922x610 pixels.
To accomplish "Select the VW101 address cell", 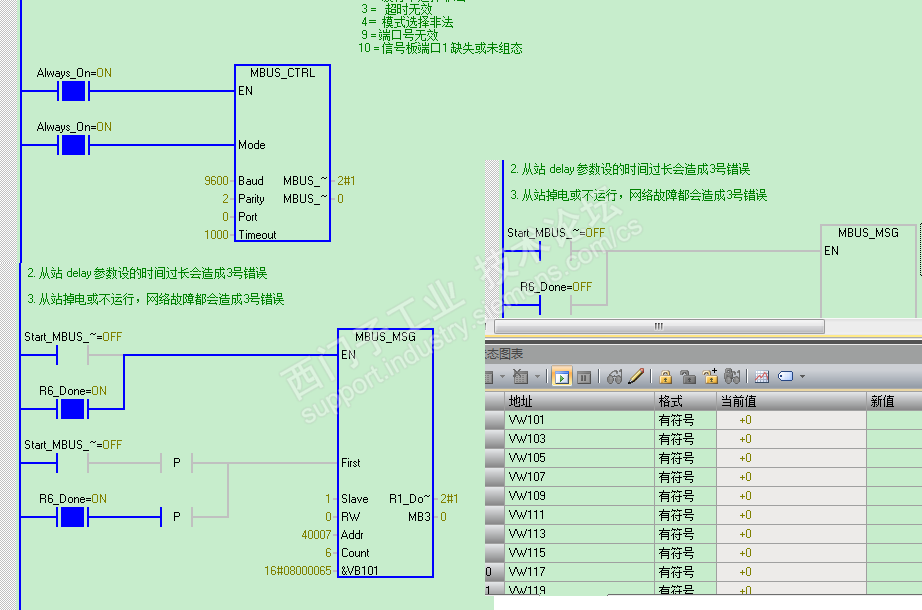I will click(x=579, y=420).
